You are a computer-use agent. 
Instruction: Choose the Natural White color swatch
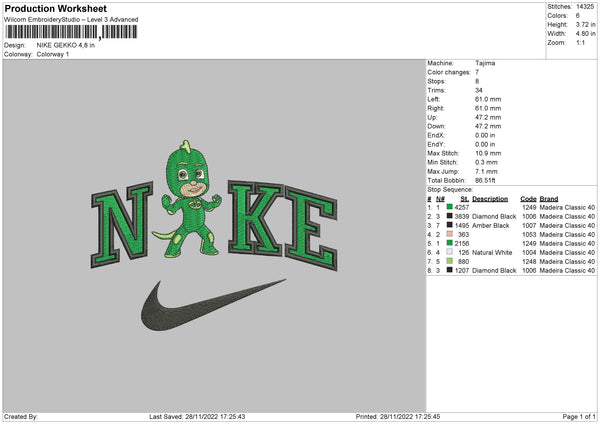pyautogui.click(x=450, y=252)
